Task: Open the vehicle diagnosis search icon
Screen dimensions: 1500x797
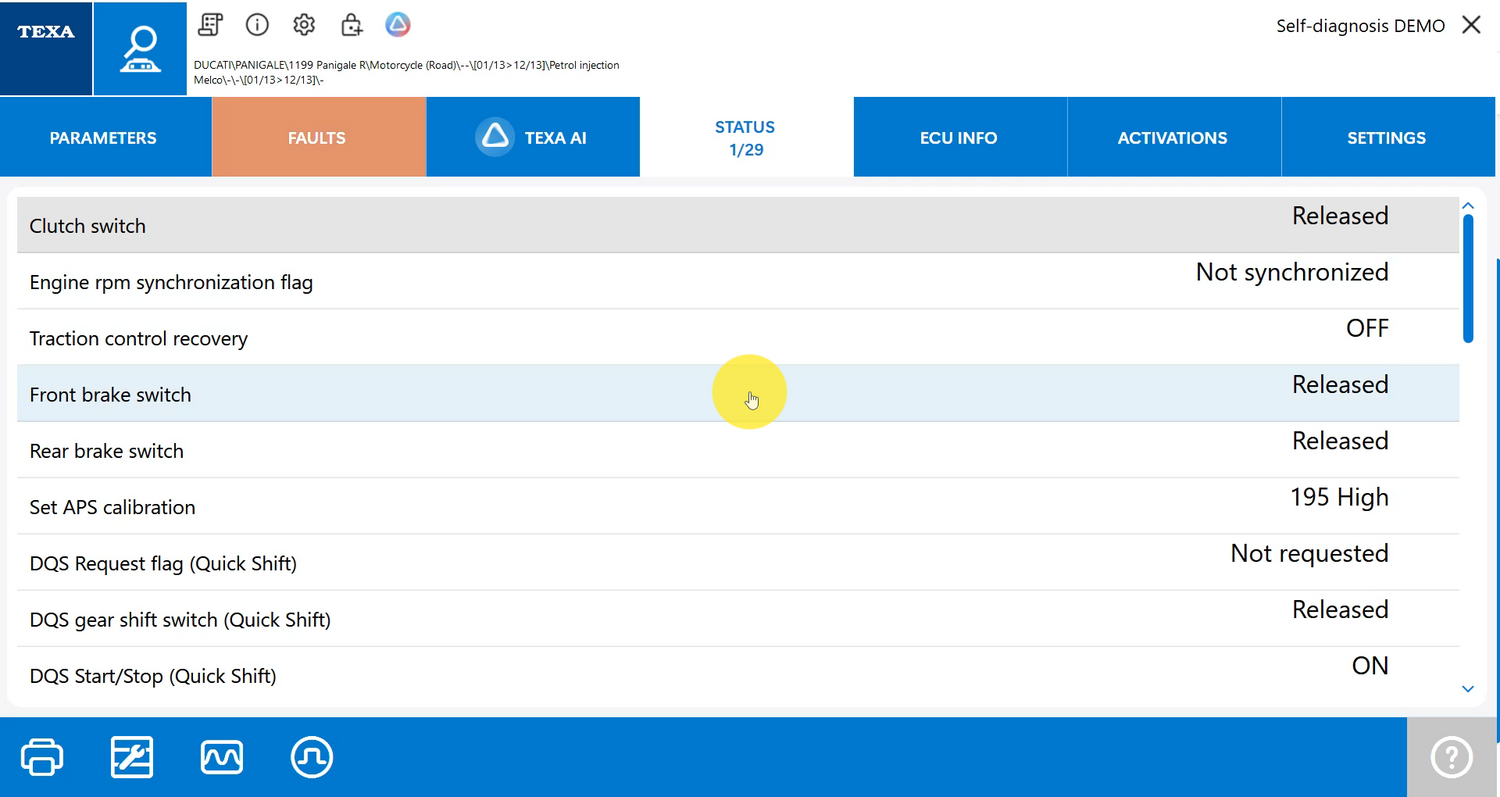Action: [140, 49]
